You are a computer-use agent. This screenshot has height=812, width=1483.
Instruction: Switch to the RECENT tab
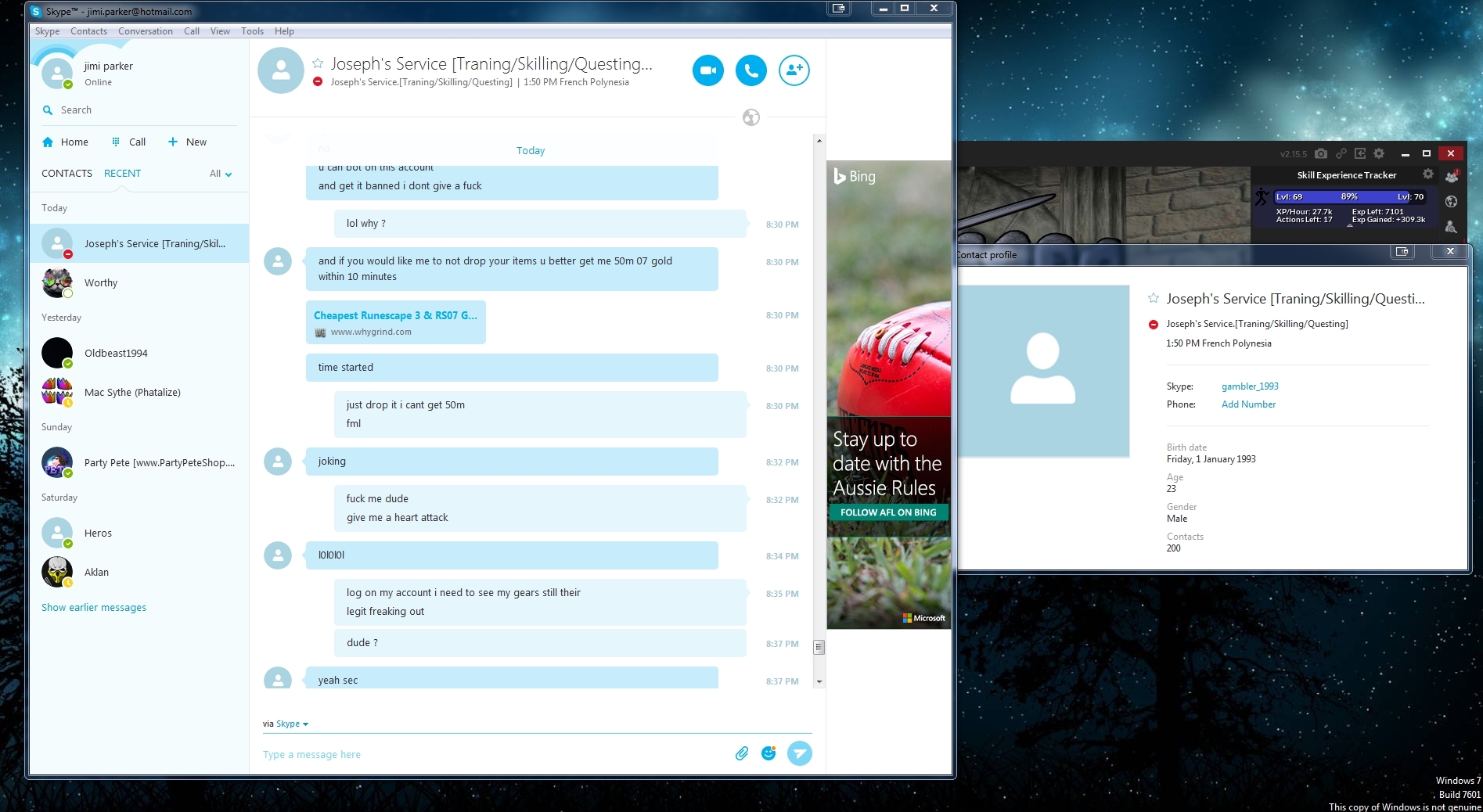tap(122, 174)
